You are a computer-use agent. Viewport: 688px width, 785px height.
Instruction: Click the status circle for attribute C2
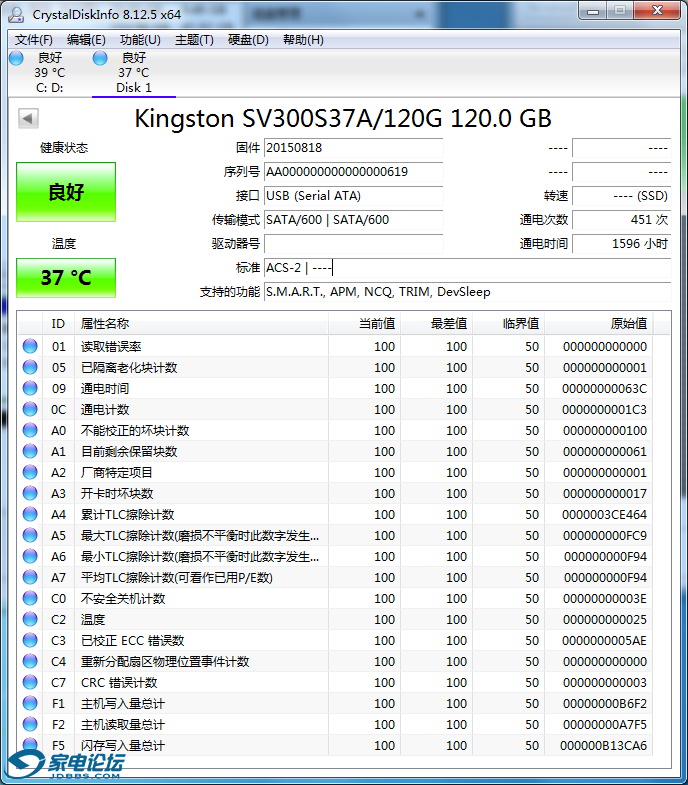pyautogui.click(x=30, y=619)
